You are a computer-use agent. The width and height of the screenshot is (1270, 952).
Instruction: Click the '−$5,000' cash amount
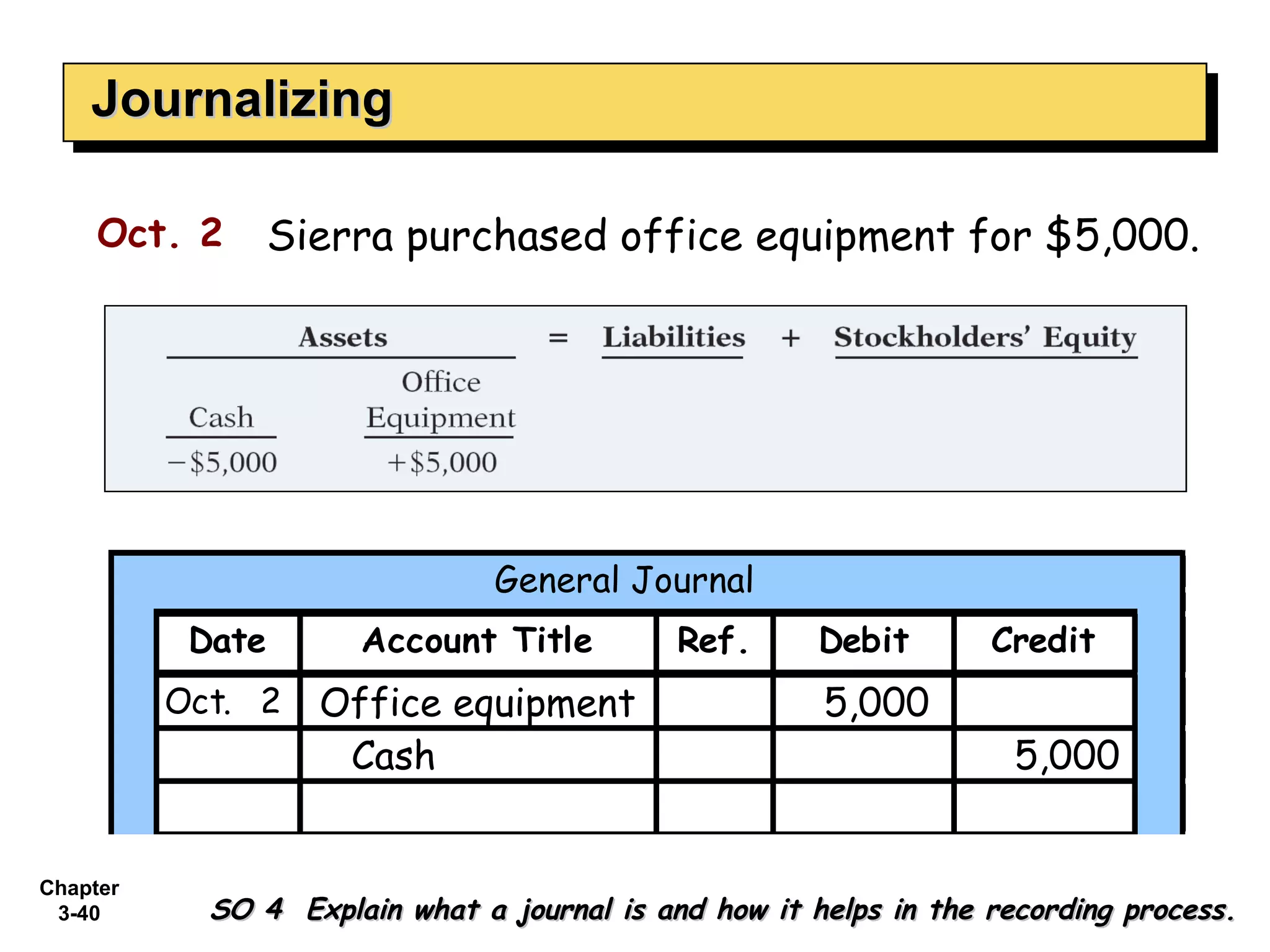[x=222, y=462]
